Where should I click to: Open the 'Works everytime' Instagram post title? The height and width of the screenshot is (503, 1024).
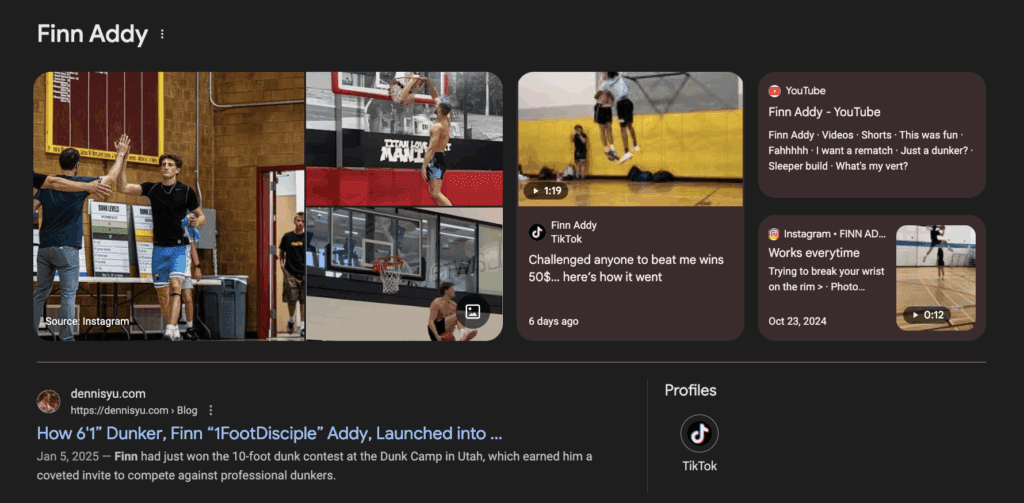pos(814,253)
